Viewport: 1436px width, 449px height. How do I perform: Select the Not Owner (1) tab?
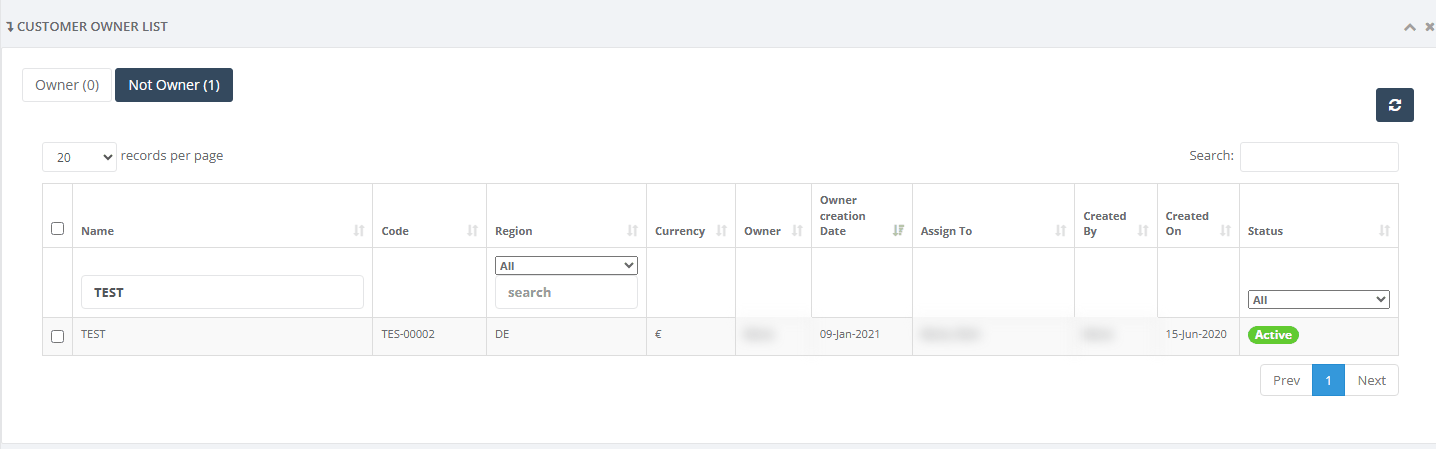[x=174, y=85]
